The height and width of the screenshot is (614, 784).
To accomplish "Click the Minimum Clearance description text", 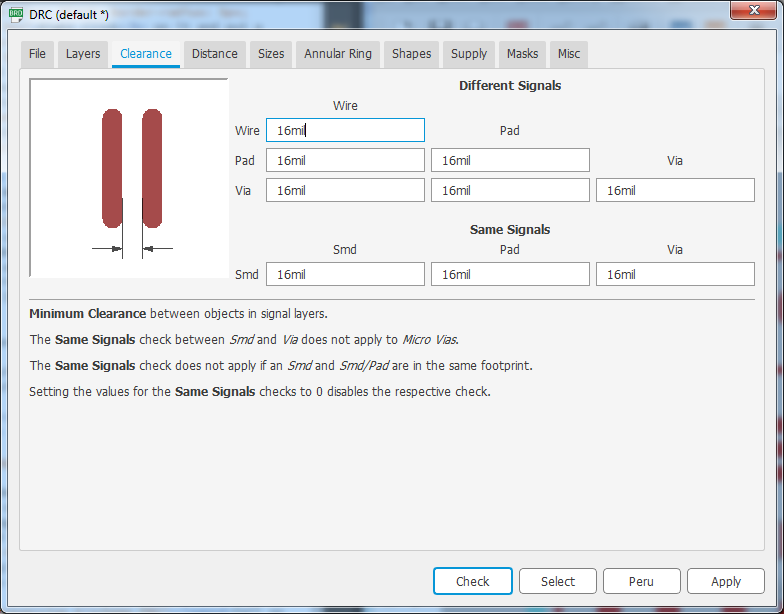I will pyautogui.click(x=178, y=314).
